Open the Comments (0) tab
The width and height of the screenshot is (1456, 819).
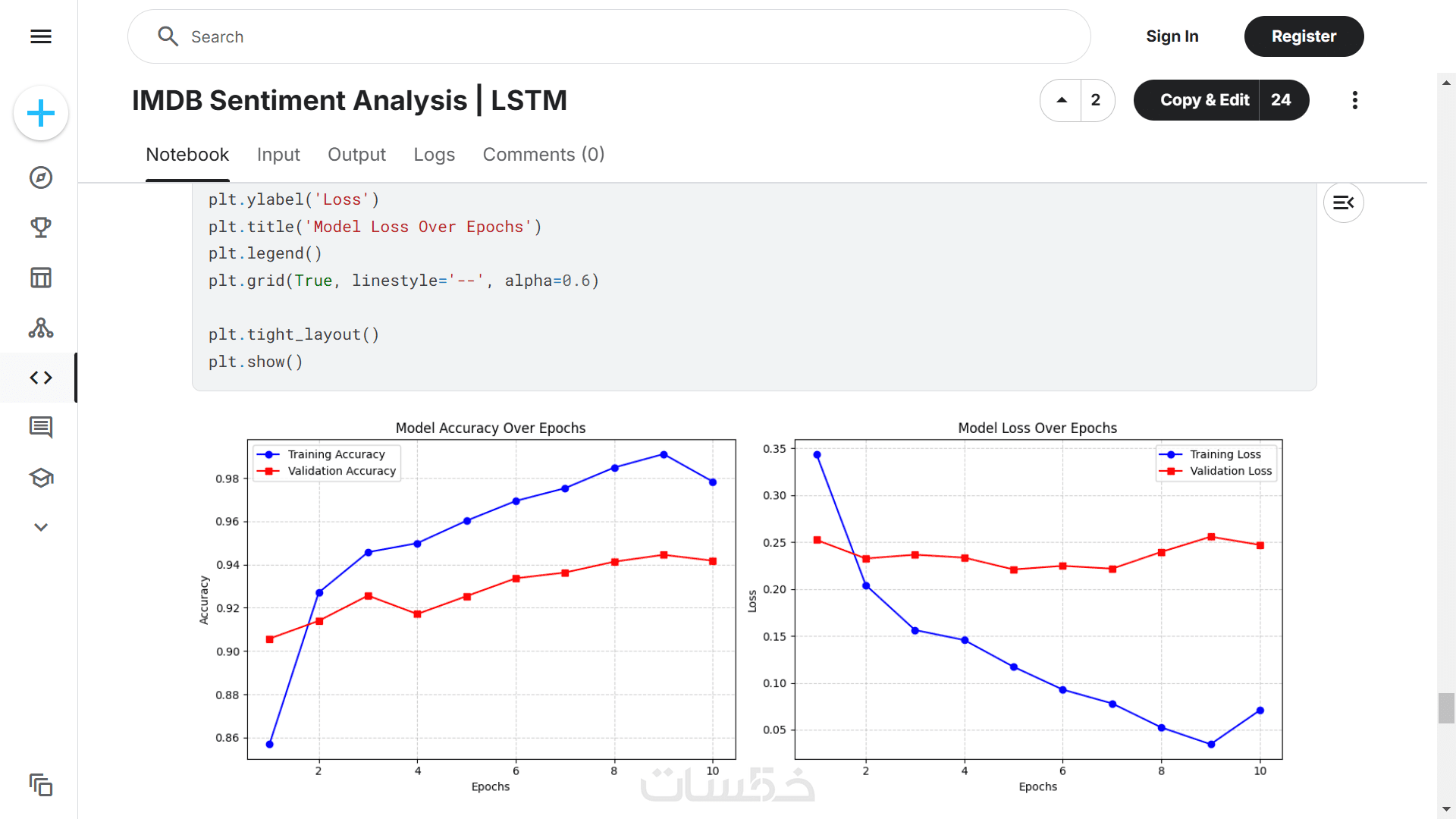click(x=543, y=155)
